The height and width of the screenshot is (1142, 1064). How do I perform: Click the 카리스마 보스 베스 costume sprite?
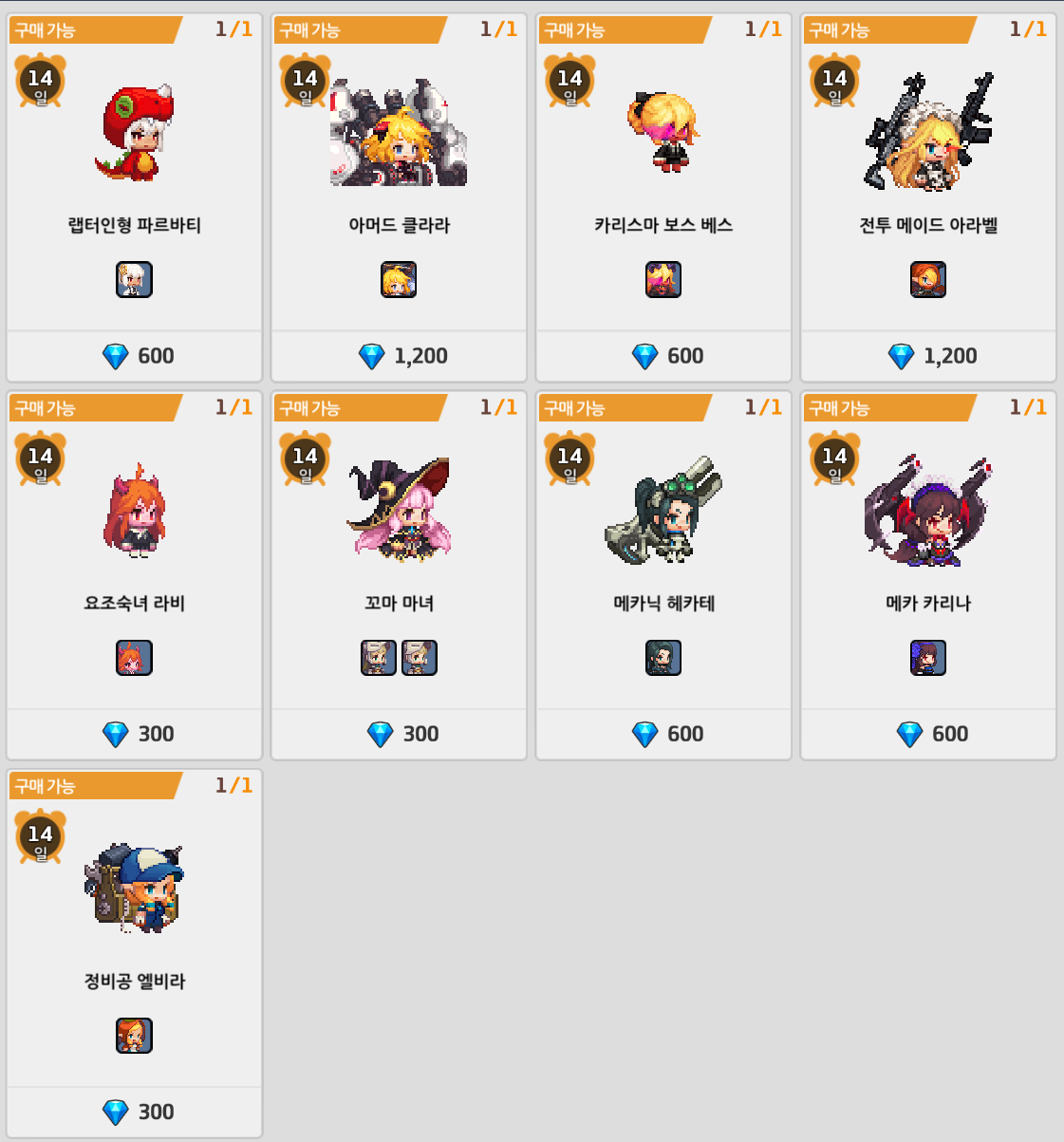[x=663, y=131]
